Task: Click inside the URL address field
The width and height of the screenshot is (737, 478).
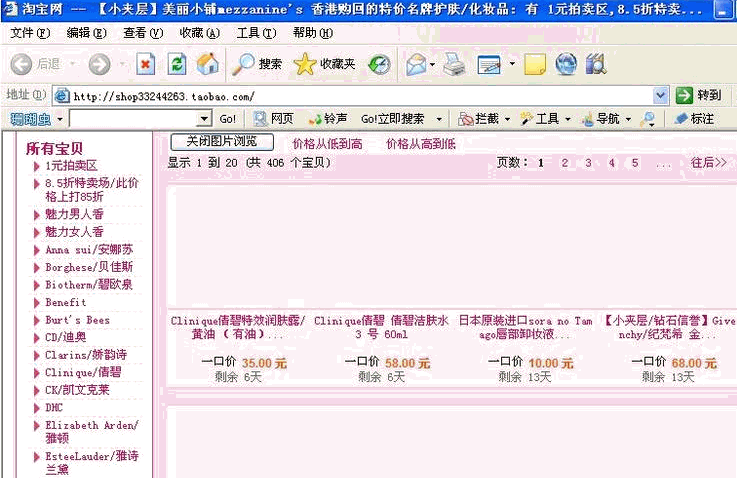Action: (x=362, y=96)
